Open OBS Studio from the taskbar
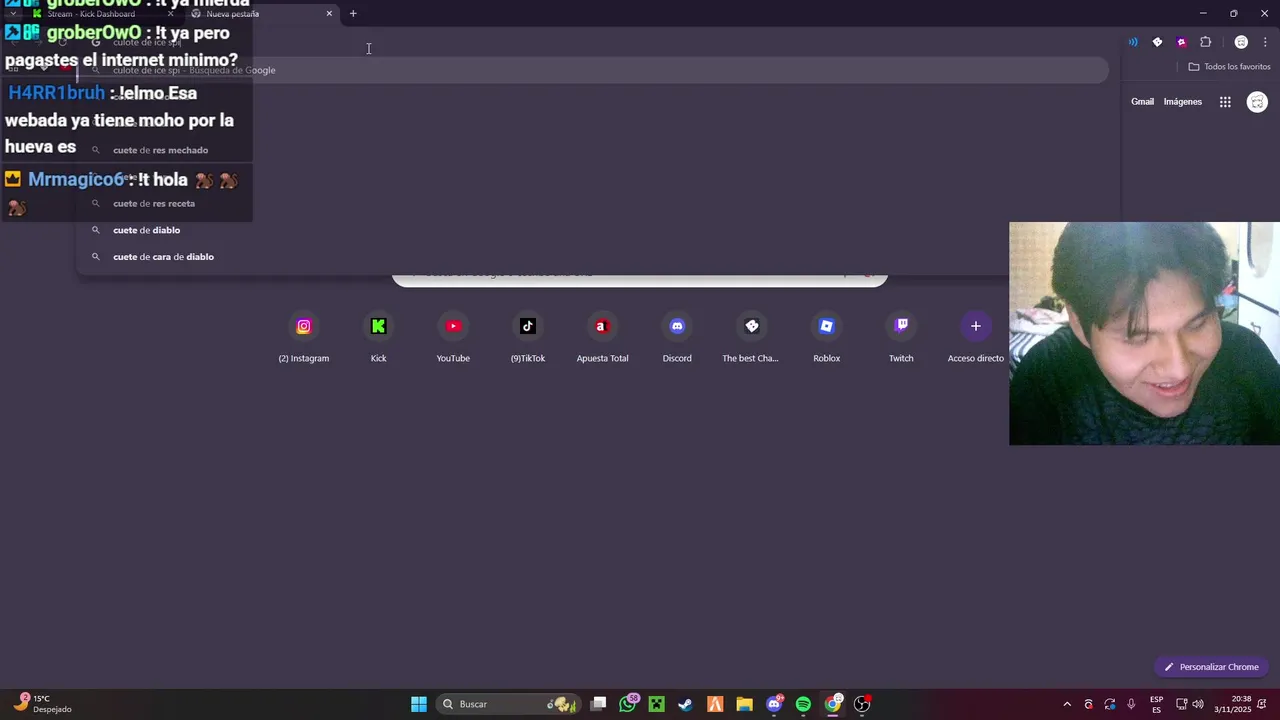The width and height of the screenshot is (1280, 720). (862, 704)
